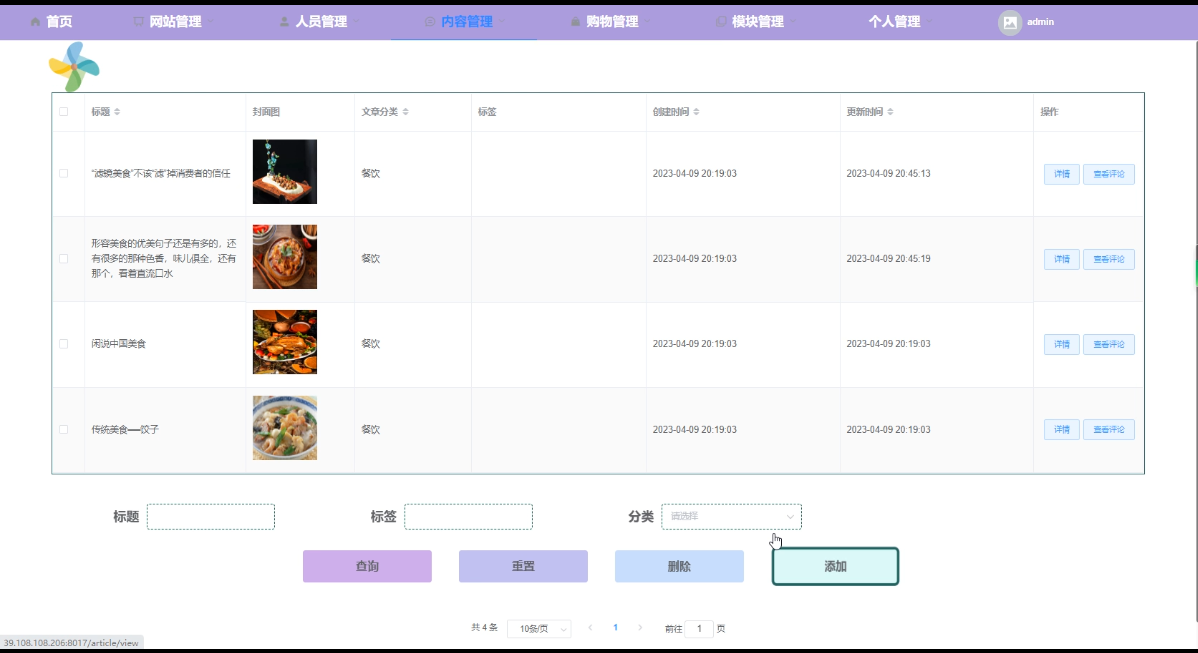The image size is (1198, 653).
Task: Check the row for "滤镜美食" article
Action: point(63,173)
